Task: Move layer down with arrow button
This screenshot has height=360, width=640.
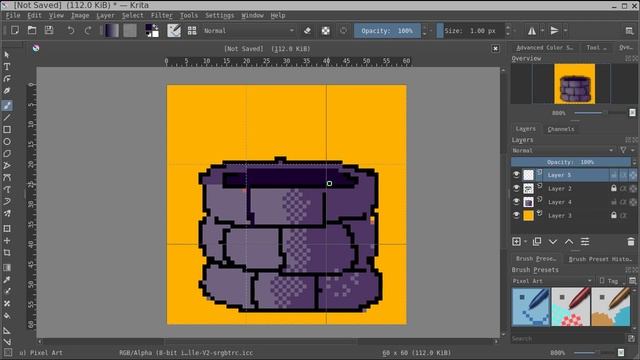Action: pos(553,242)
